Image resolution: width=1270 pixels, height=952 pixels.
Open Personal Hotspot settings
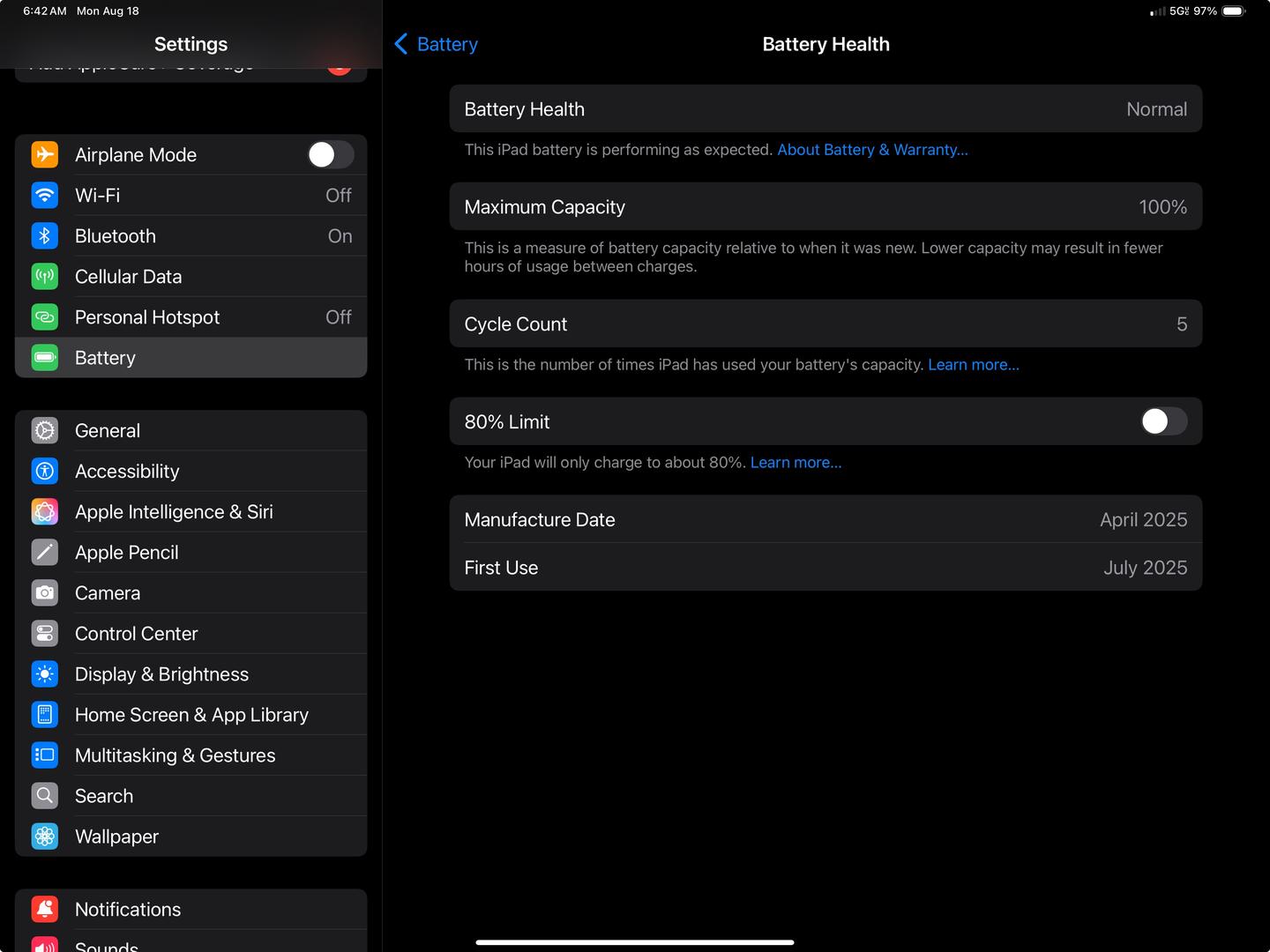[x=191, y=316]
